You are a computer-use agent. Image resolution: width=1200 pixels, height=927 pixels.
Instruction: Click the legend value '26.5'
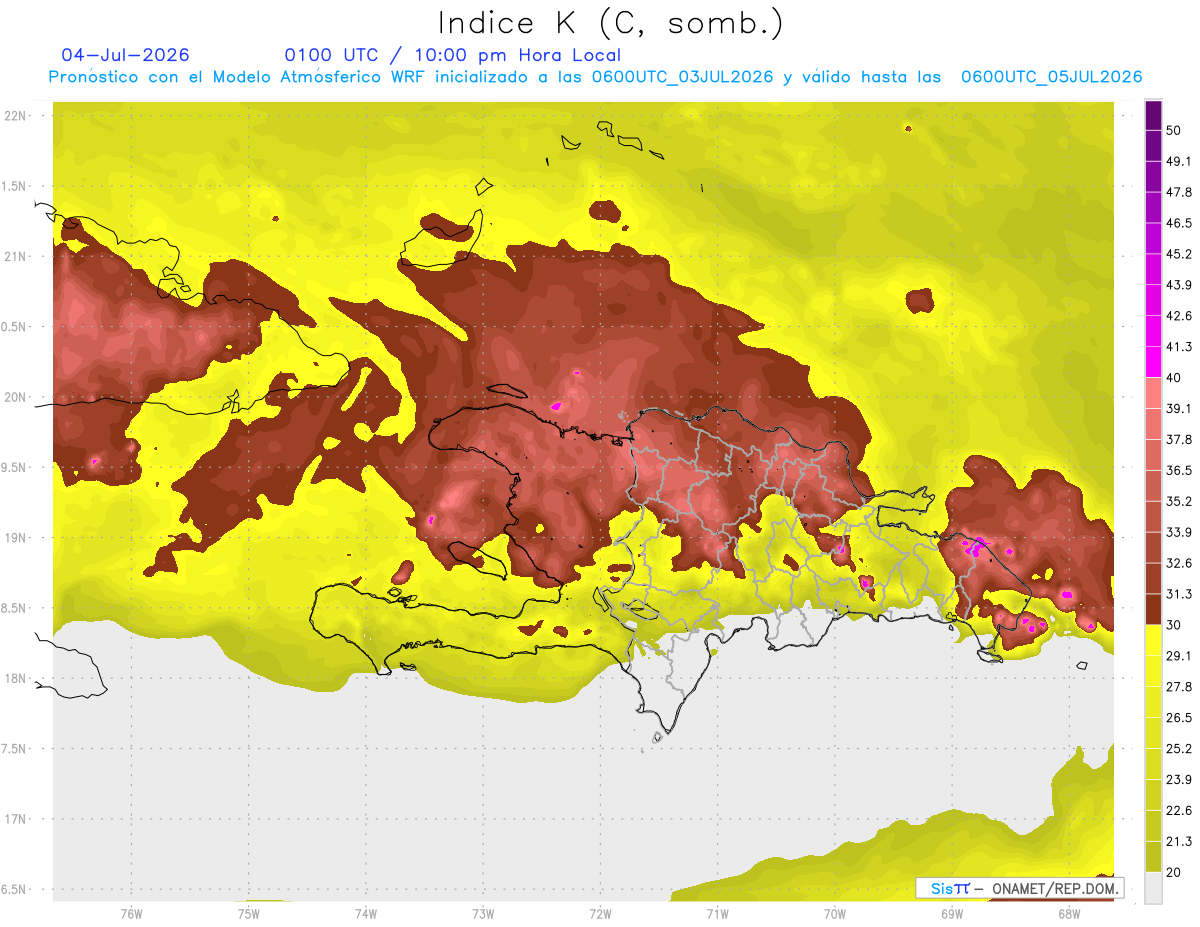tap(1179, 718)
